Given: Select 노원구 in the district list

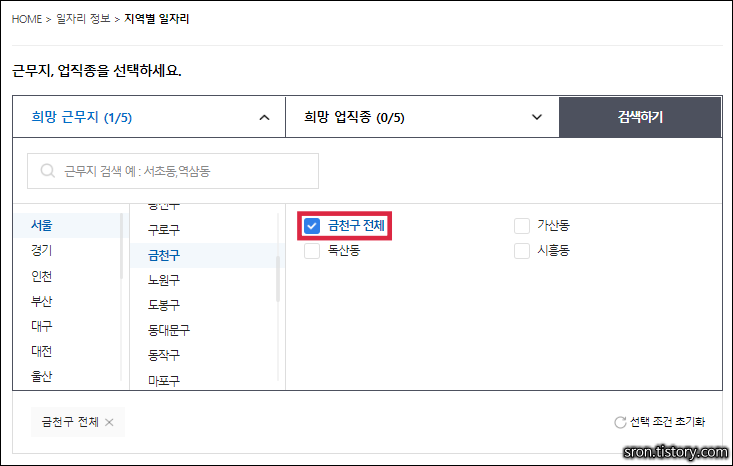Looking at the screenshot, I should pos(164,280).
